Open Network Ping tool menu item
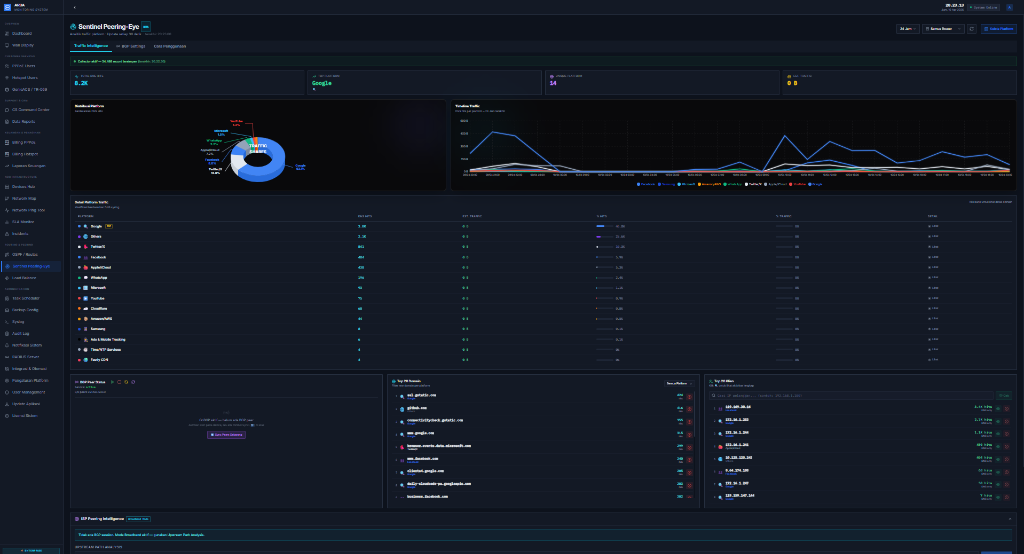Screen dimensions: 1024x554 pos(29,210)
